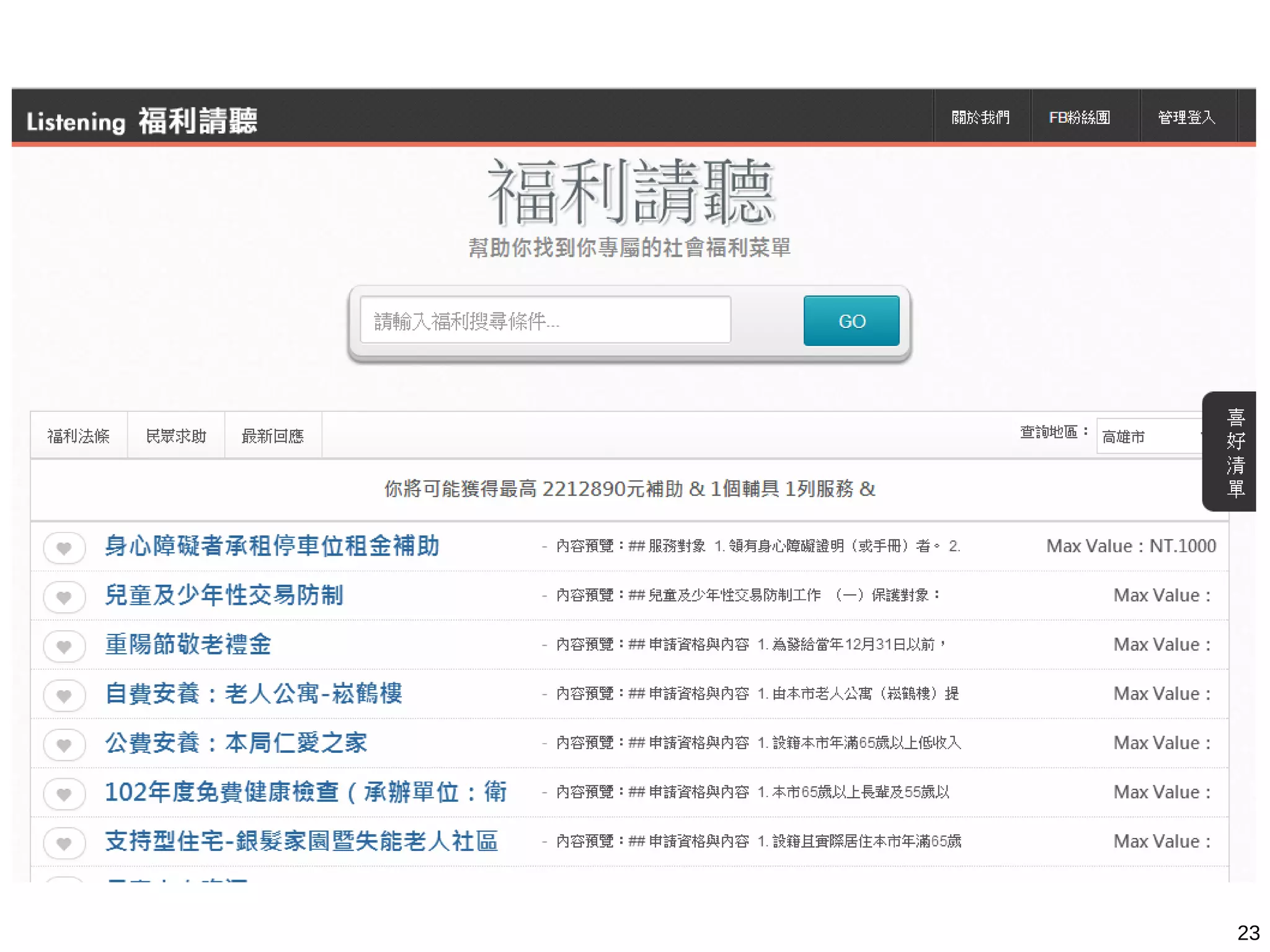Open the 重陽節敬老禮金 link
The image size is (1270, 952).
pyautogui.click(x=188, y=644)
